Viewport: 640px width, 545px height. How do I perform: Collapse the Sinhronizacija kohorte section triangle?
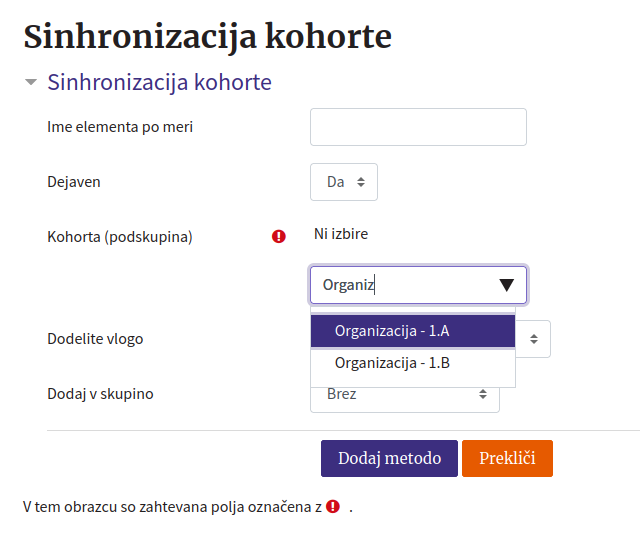click(31, 82)
